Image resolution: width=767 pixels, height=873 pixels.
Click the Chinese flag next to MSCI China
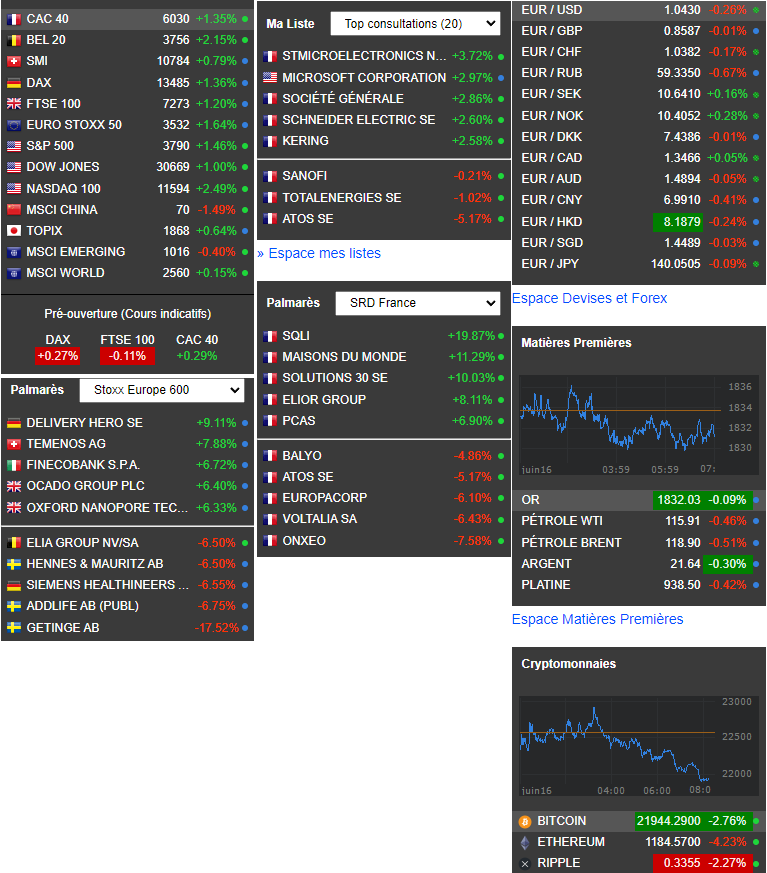[x=14, y=210]
